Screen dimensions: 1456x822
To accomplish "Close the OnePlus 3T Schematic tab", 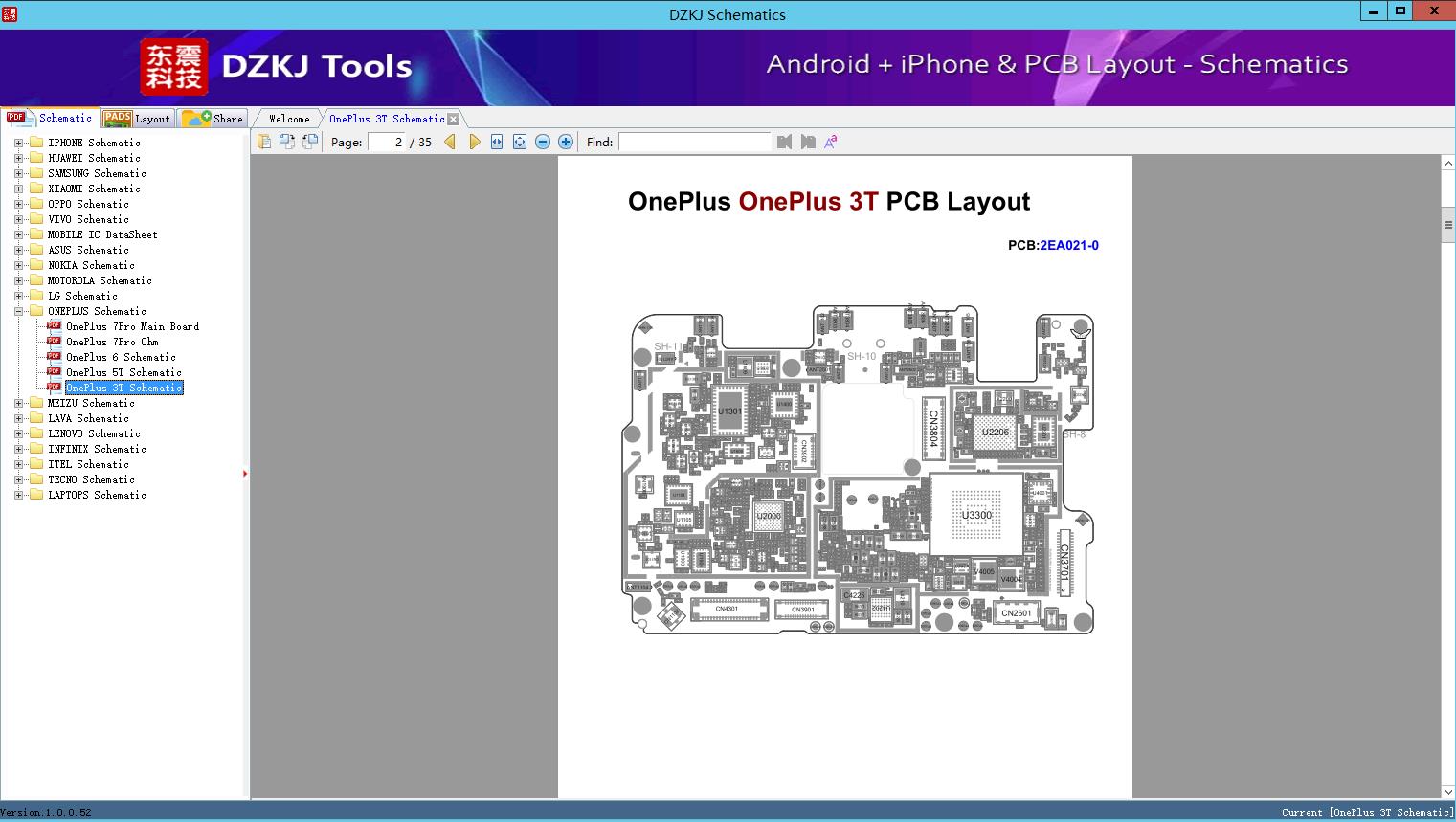I will [454, 119].
